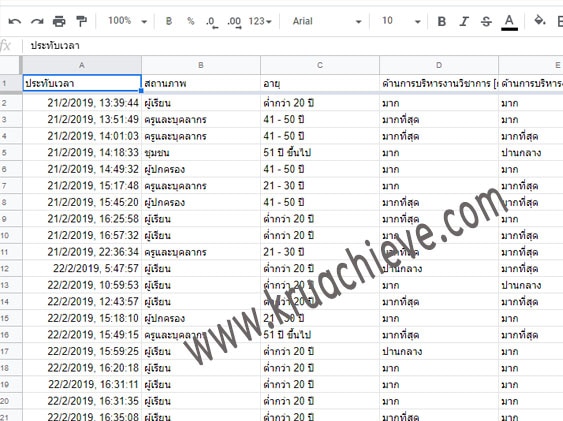The height and width of the screenshot is (421, 563).
Task: Click header cell 'อายุ'
Action: [320, 83]
